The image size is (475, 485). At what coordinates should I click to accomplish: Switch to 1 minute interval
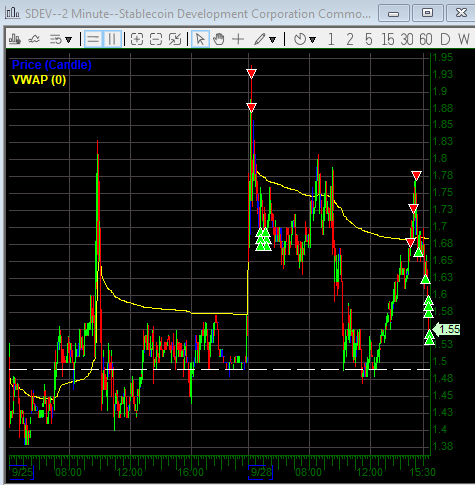[x=331, y=39]
